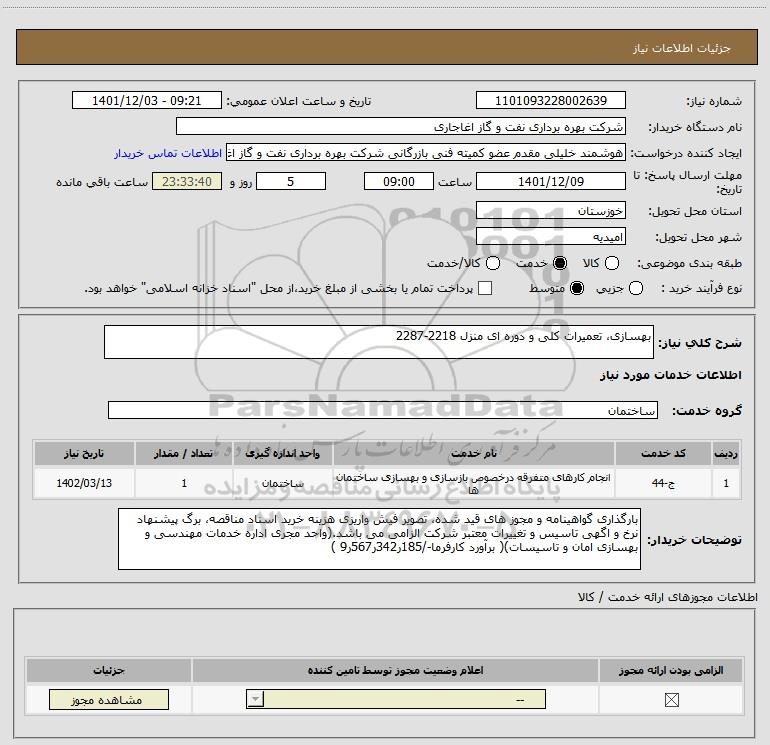Click the کد خدمت column header
This screenshot has height=745, width=770.
coord(663,453)
